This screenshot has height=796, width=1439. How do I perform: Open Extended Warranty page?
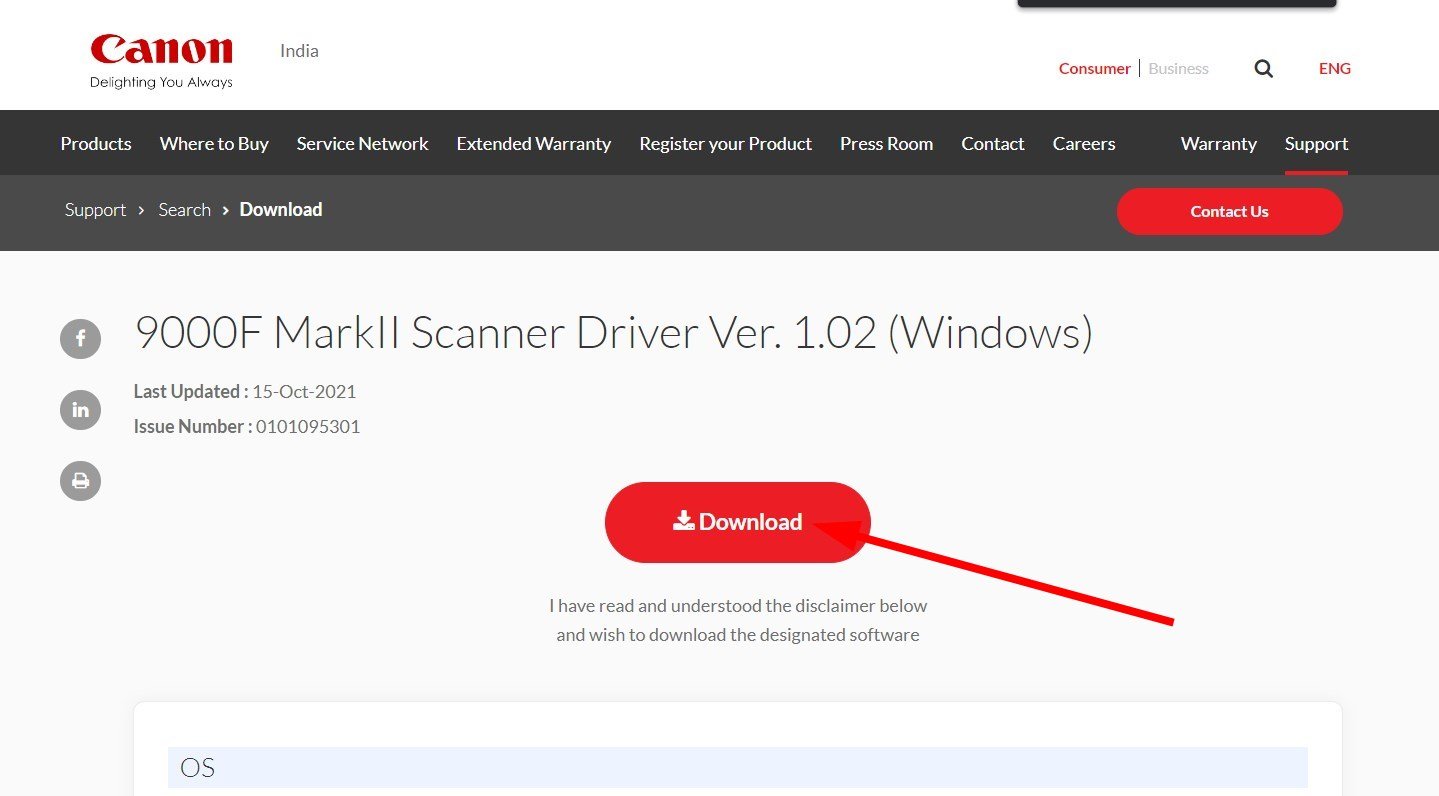pos(534,144)
